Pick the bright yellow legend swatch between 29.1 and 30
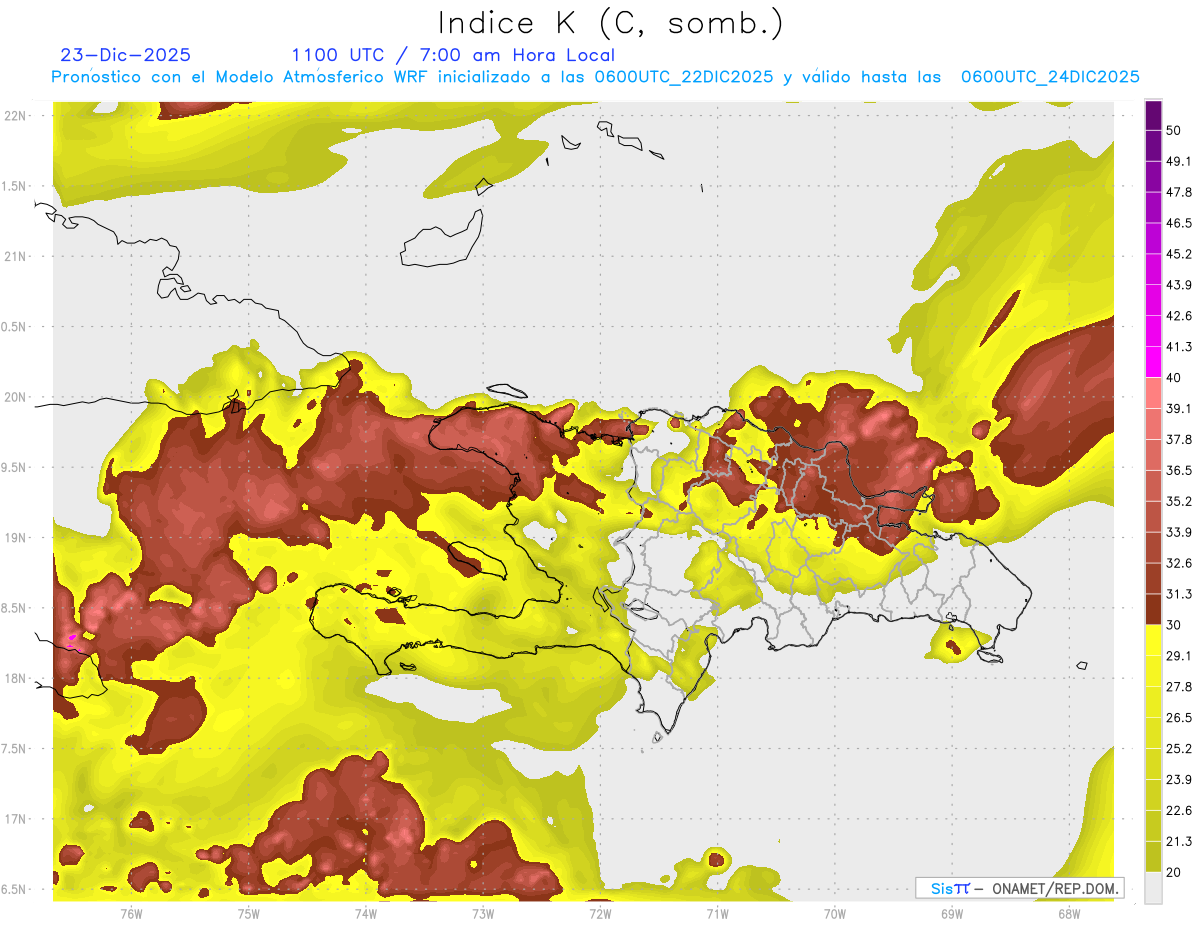Screen dimensions: 1200x927 point(1154,640)
